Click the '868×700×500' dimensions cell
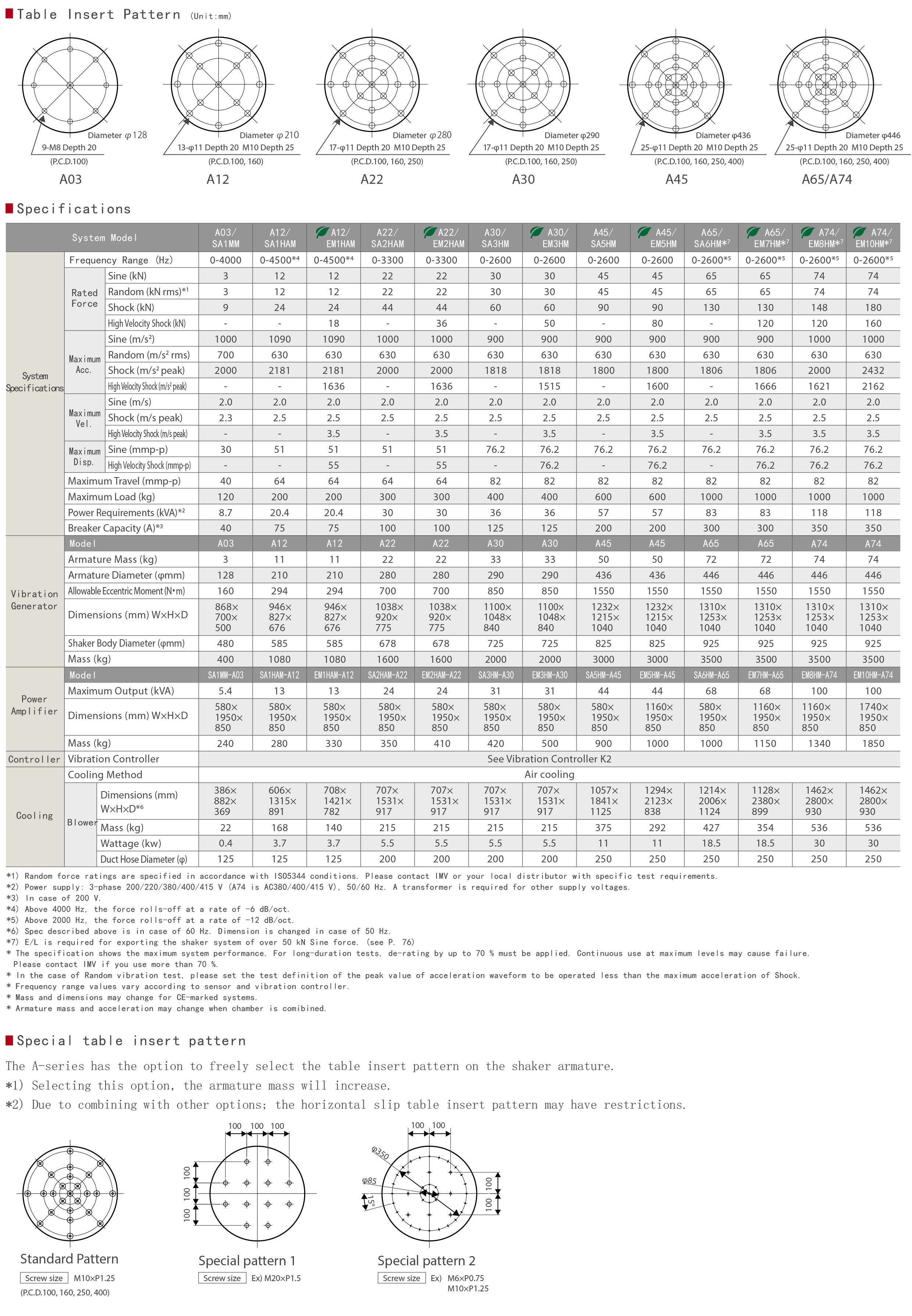Screen dimensions: 912x1316 [x=226, y=617]
